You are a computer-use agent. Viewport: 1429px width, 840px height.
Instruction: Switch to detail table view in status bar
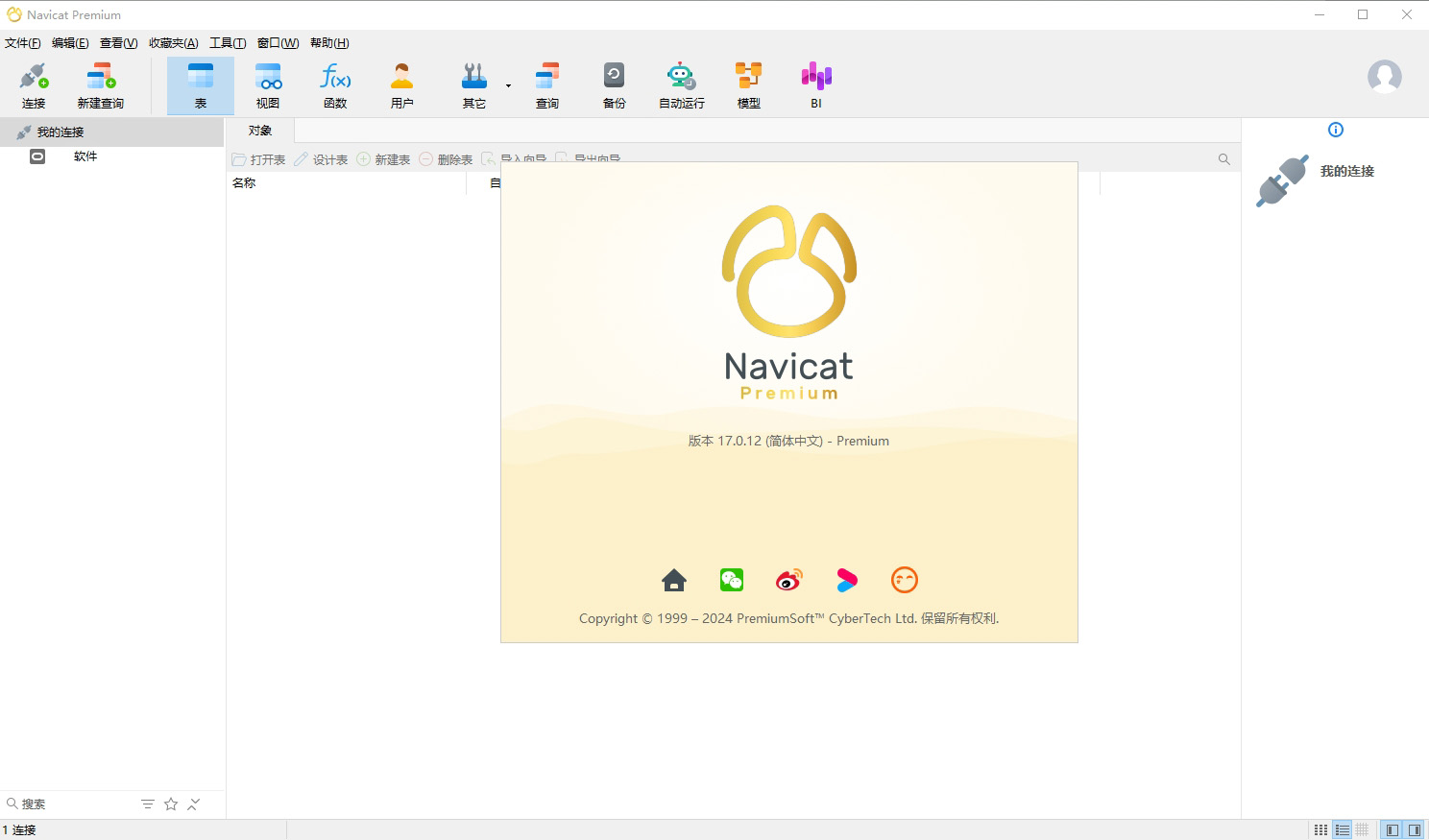1363,830
